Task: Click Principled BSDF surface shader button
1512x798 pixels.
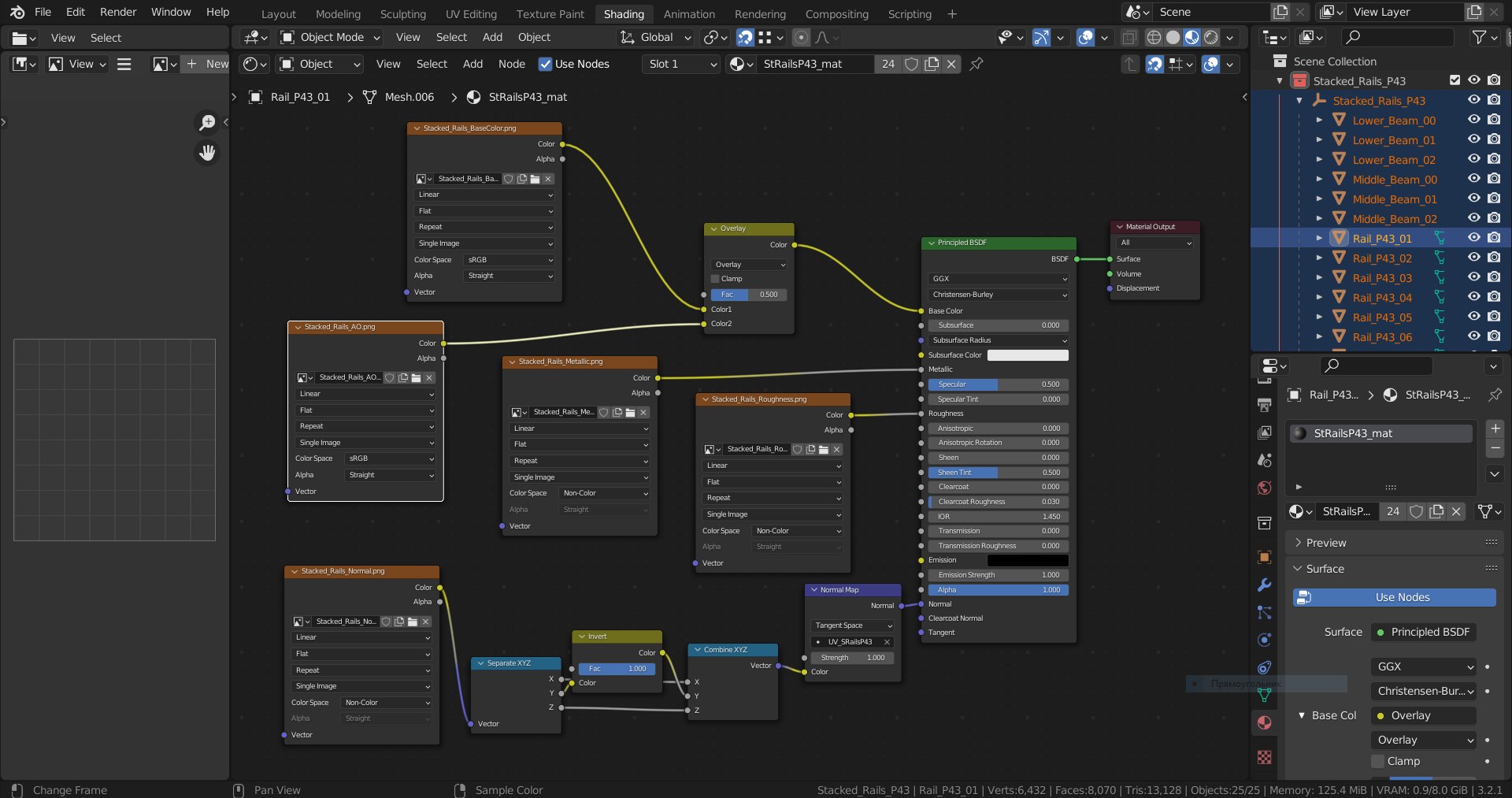Action: click(x=1423, y=632)
